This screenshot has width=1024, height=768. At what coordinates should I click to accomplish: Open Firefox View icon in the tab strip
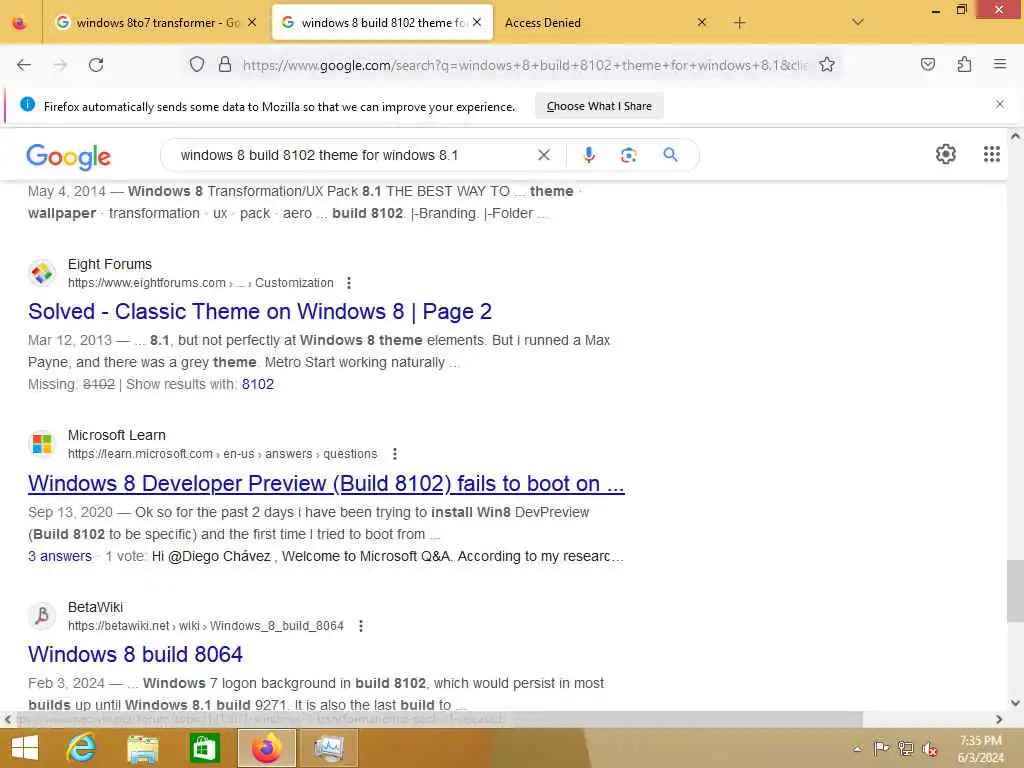tap(20, 23)
